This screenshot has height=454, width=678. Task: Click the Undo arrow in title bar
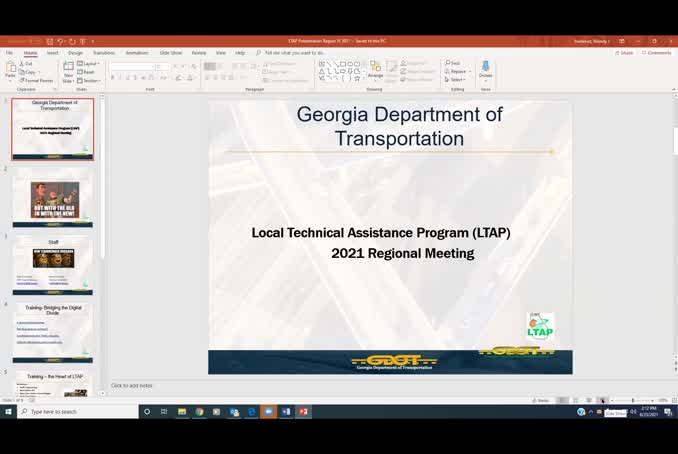60,41
